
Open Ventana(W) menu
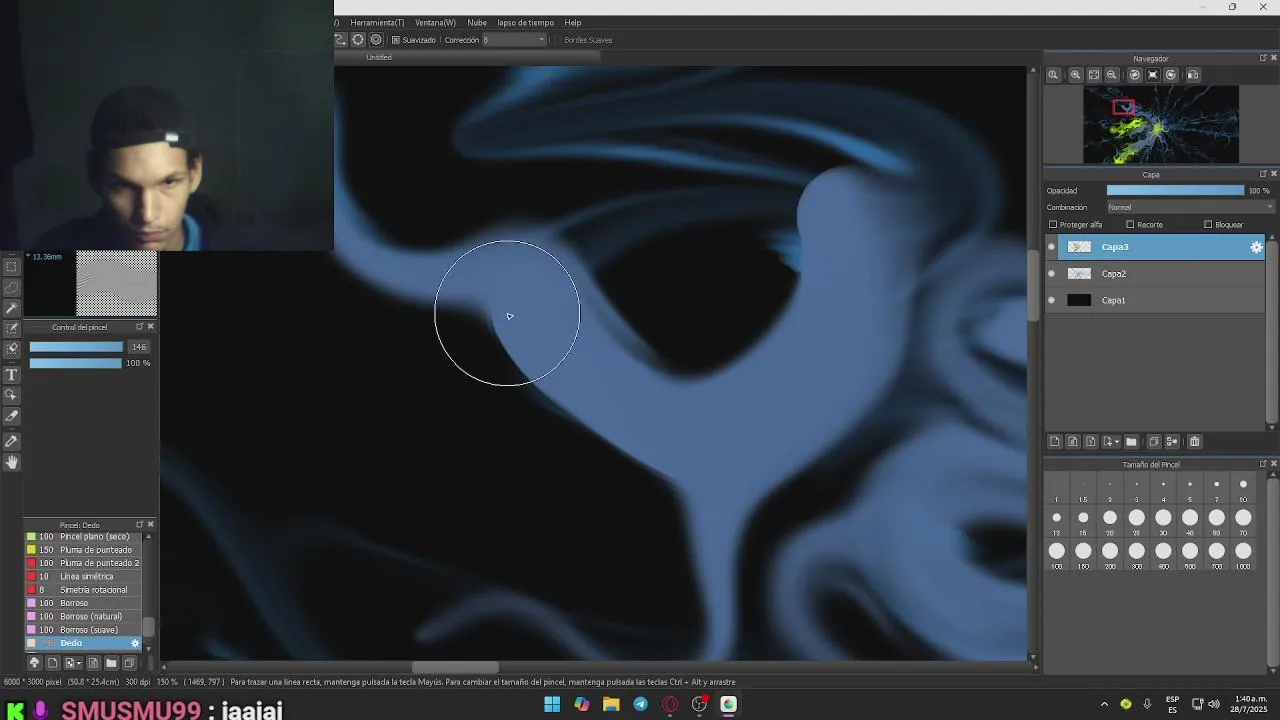click(x=435, y=22)
